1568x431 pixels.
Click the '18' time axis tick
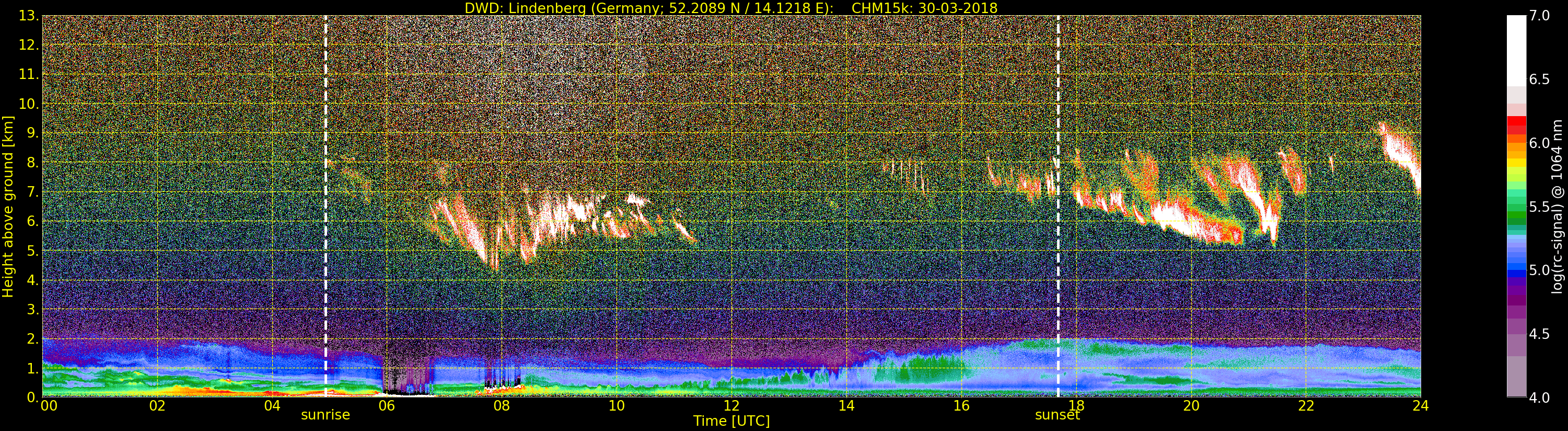tap(1076, 406)
